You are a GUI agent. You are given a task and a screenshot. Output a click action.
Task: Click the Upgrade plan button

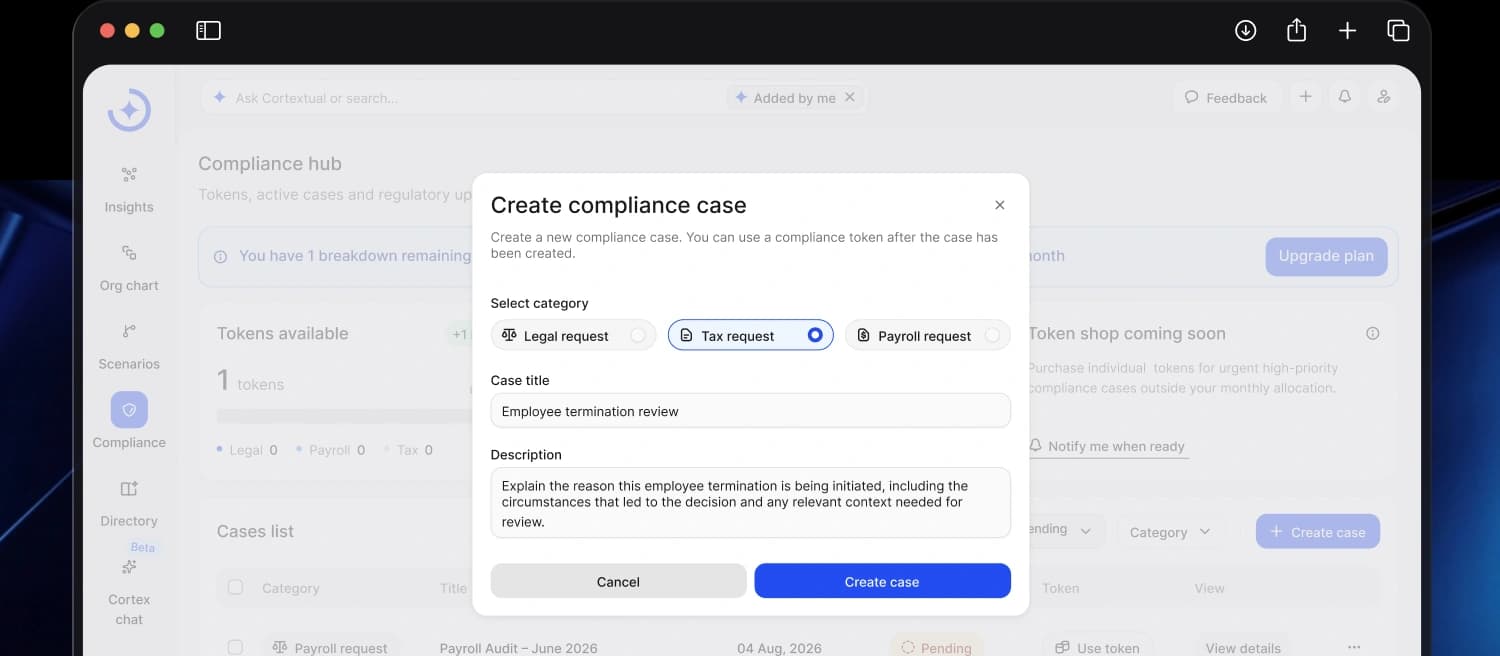click(1326, 256)
